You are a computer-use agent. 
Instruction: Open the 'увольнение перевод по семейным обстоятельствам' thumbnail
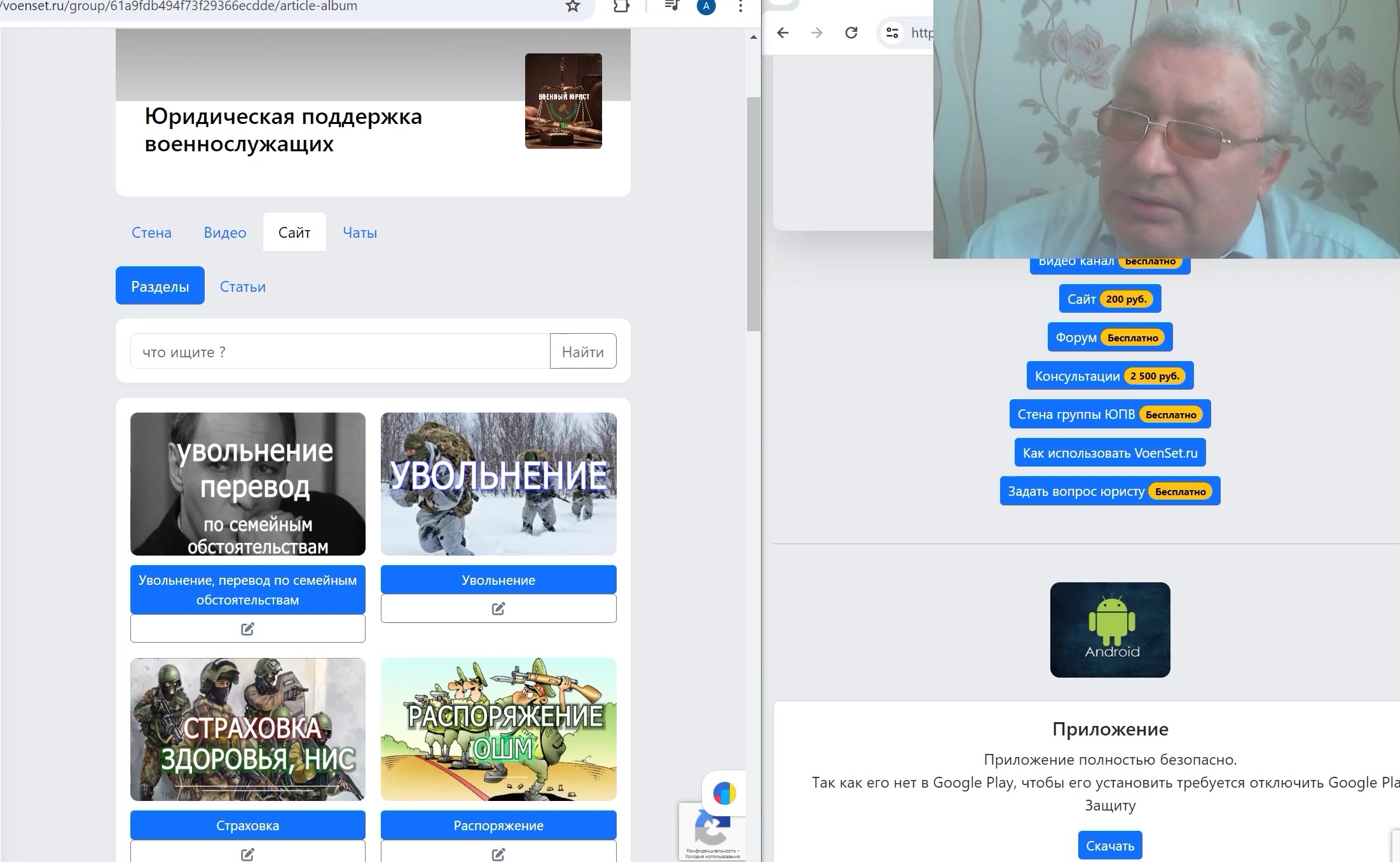pos(248,484)
